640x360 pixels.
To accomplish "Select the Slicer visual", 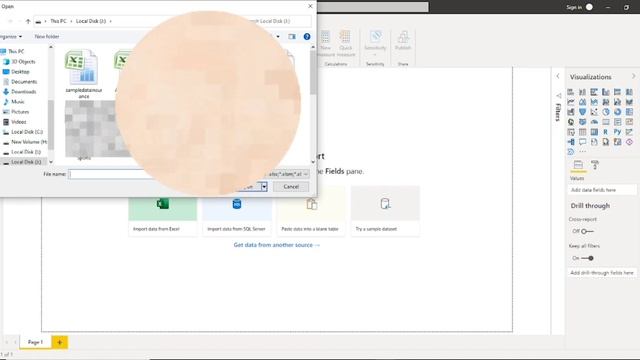I will tap(571, 132).
